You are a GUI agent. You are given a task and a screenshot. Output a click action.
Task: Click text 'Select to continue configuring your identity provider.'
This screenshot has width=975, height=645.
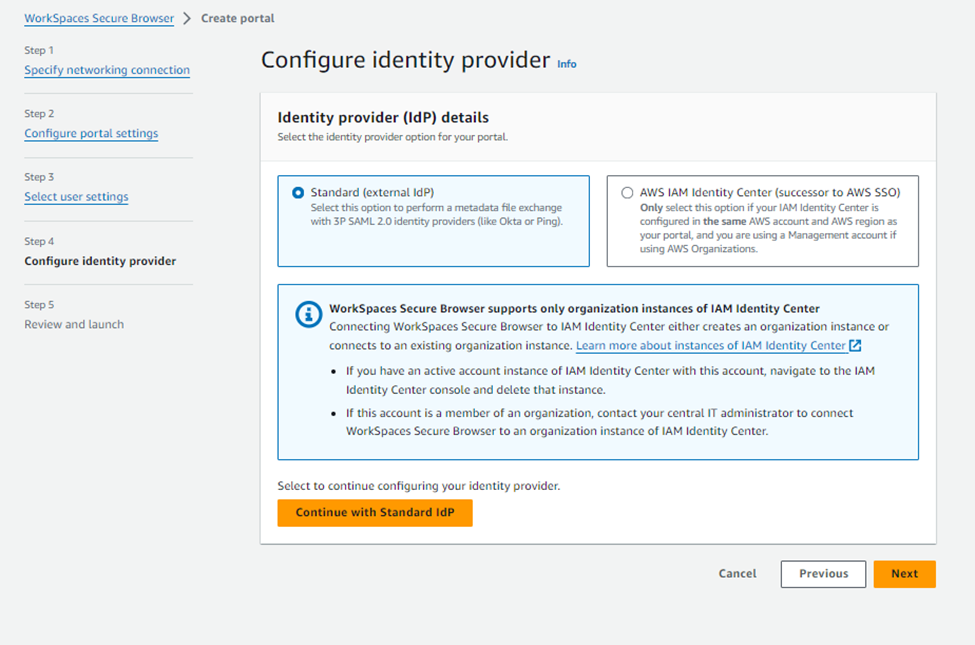tap(418, 486)
